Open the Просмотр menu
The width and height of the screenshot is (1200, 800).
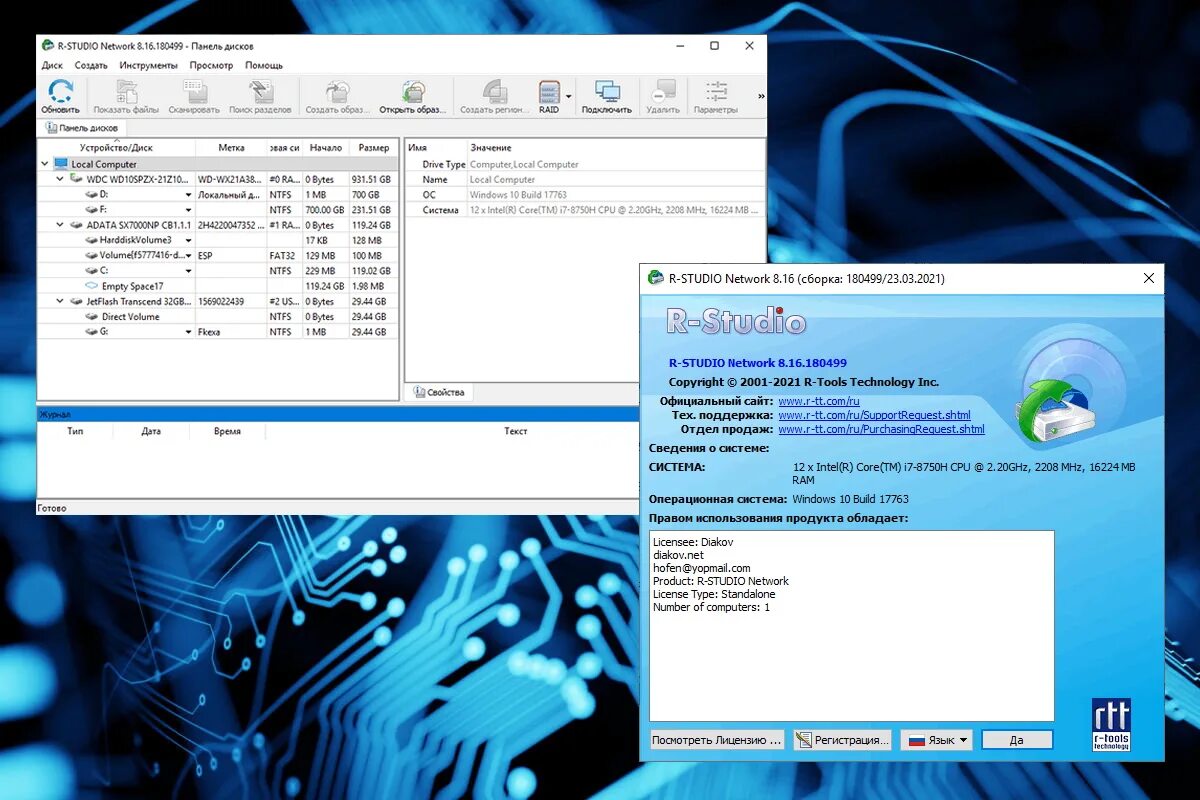point(211,65)
